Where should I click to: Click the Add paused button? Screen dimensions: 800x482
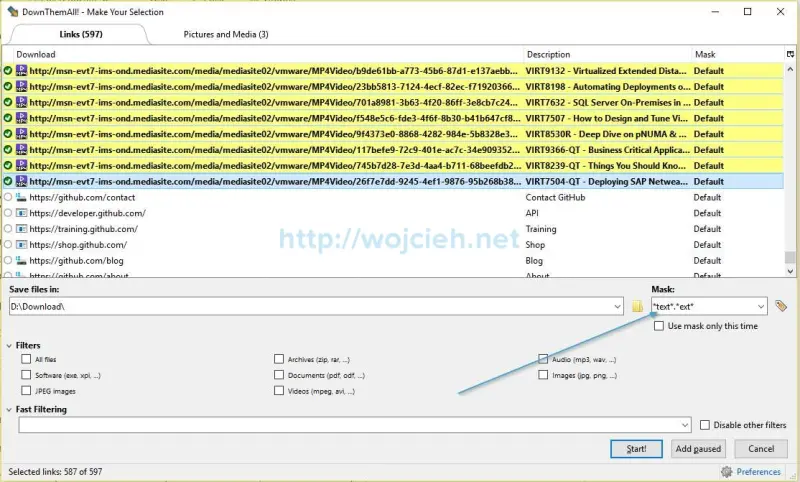click(x=698, y=449)
